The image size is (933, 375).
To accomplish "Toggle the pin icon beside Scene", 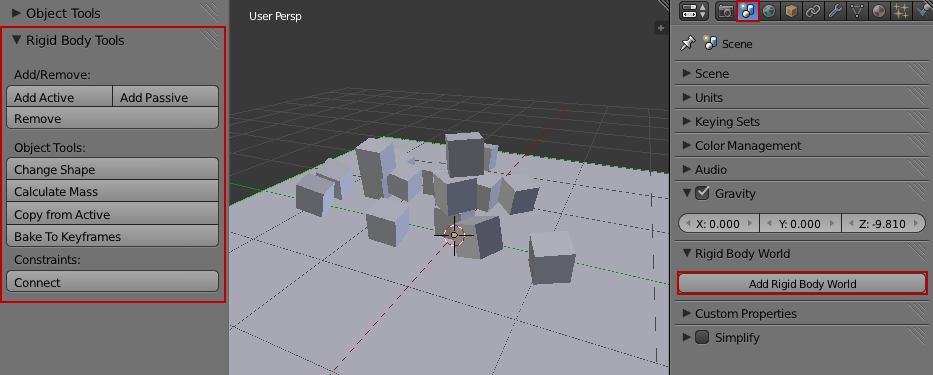I will point(687,43).
